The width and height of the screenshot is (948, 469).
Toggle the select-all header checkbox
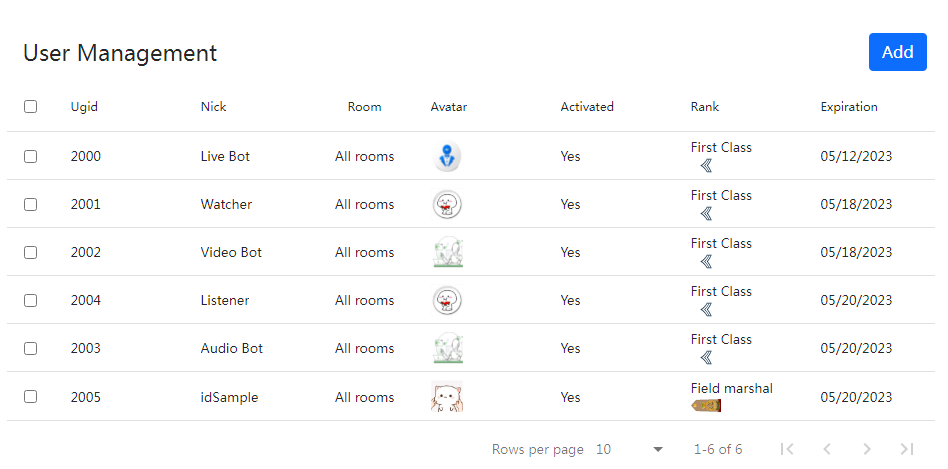(30, 106)
